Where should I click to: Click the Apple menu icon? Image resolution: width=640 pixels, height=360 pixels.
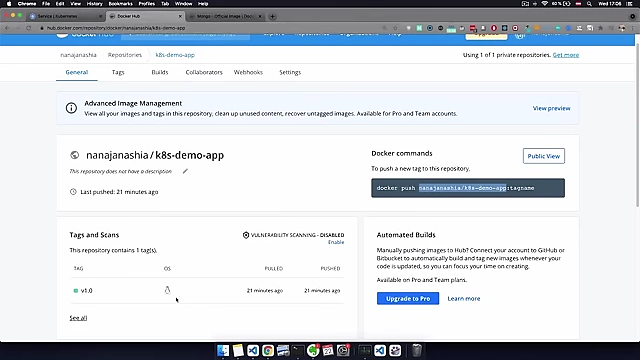[x=9, y=4]
